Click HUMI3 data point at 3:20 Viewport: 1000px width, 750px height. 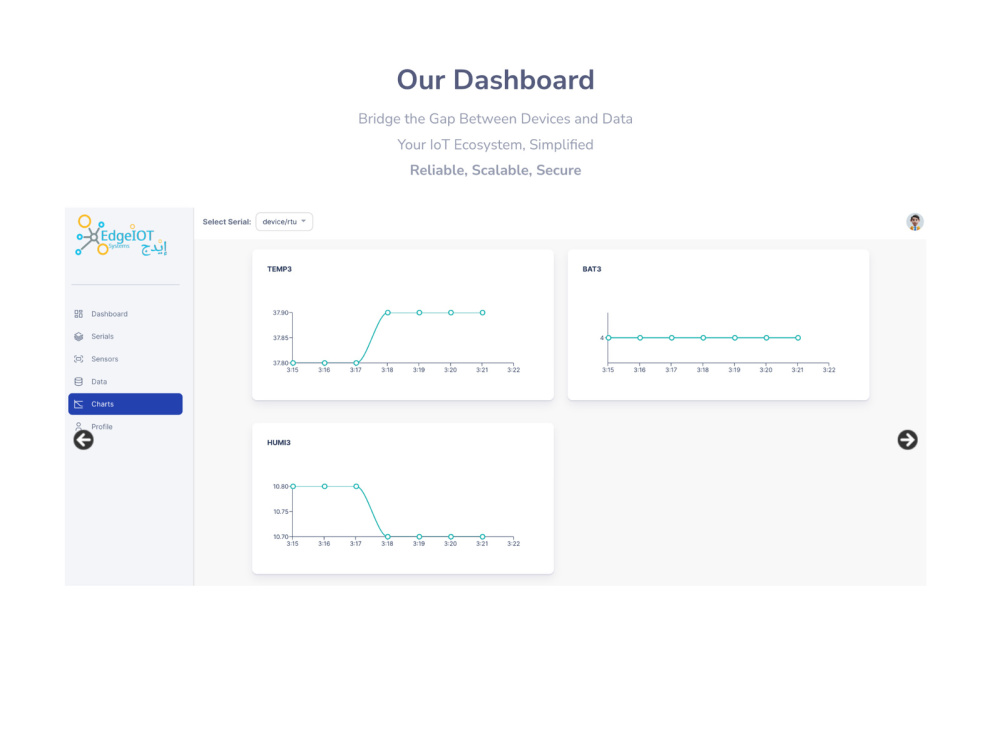451,537
